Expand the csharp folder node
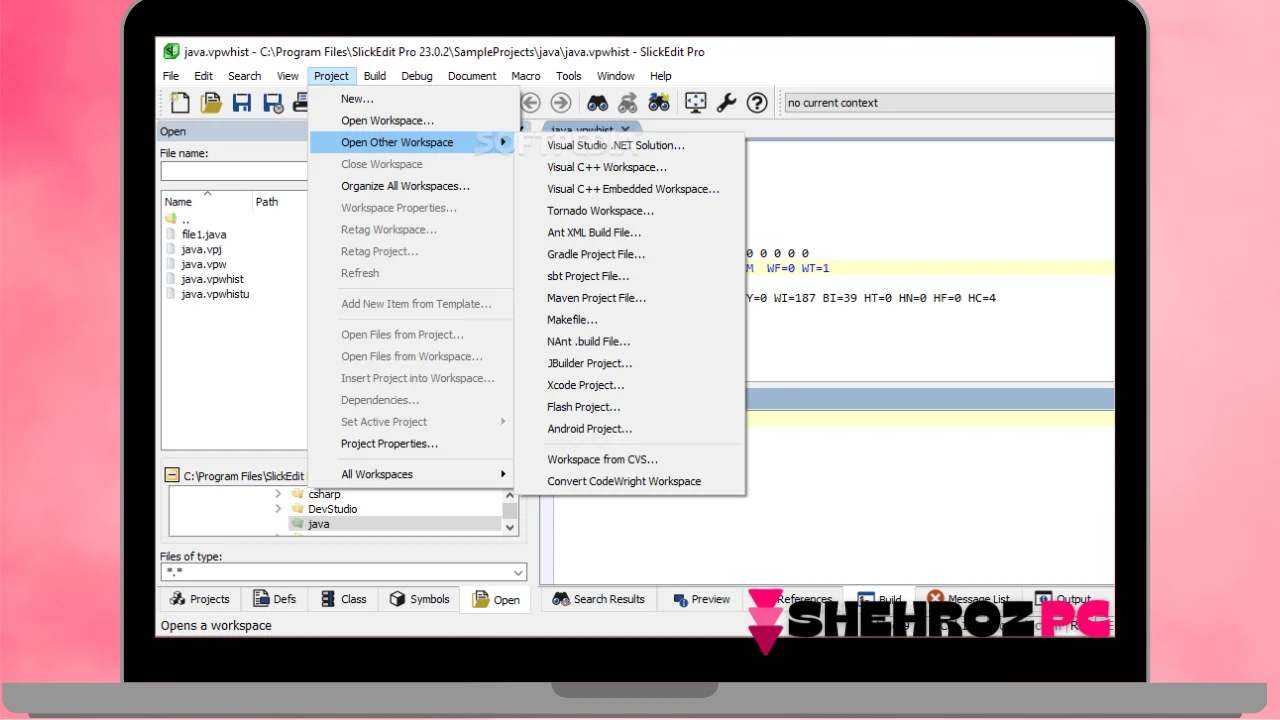This screenshot has width=1280, height=720. pos(279,494)
